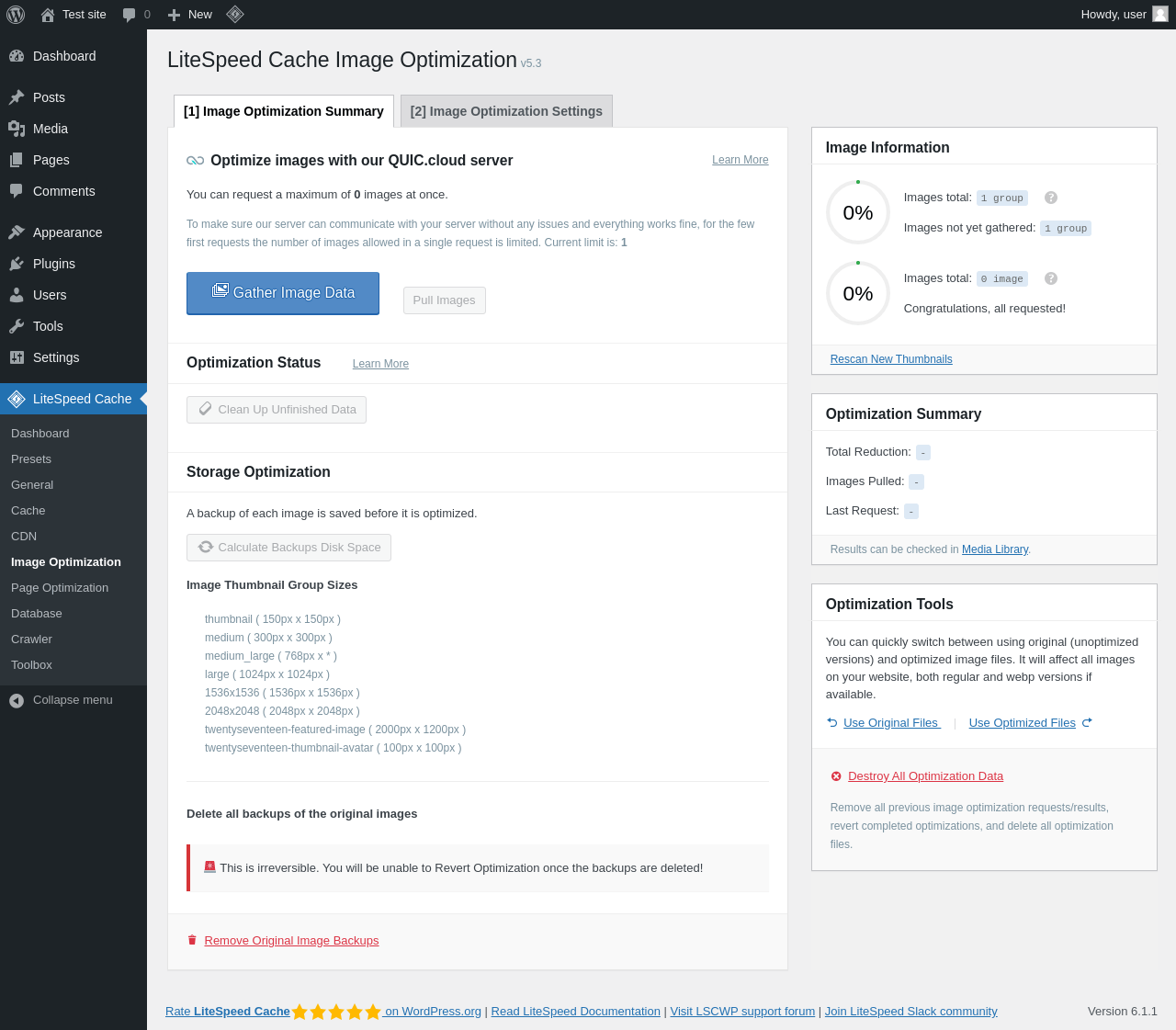Open the New content menu in admin bar

coord(189,15)
